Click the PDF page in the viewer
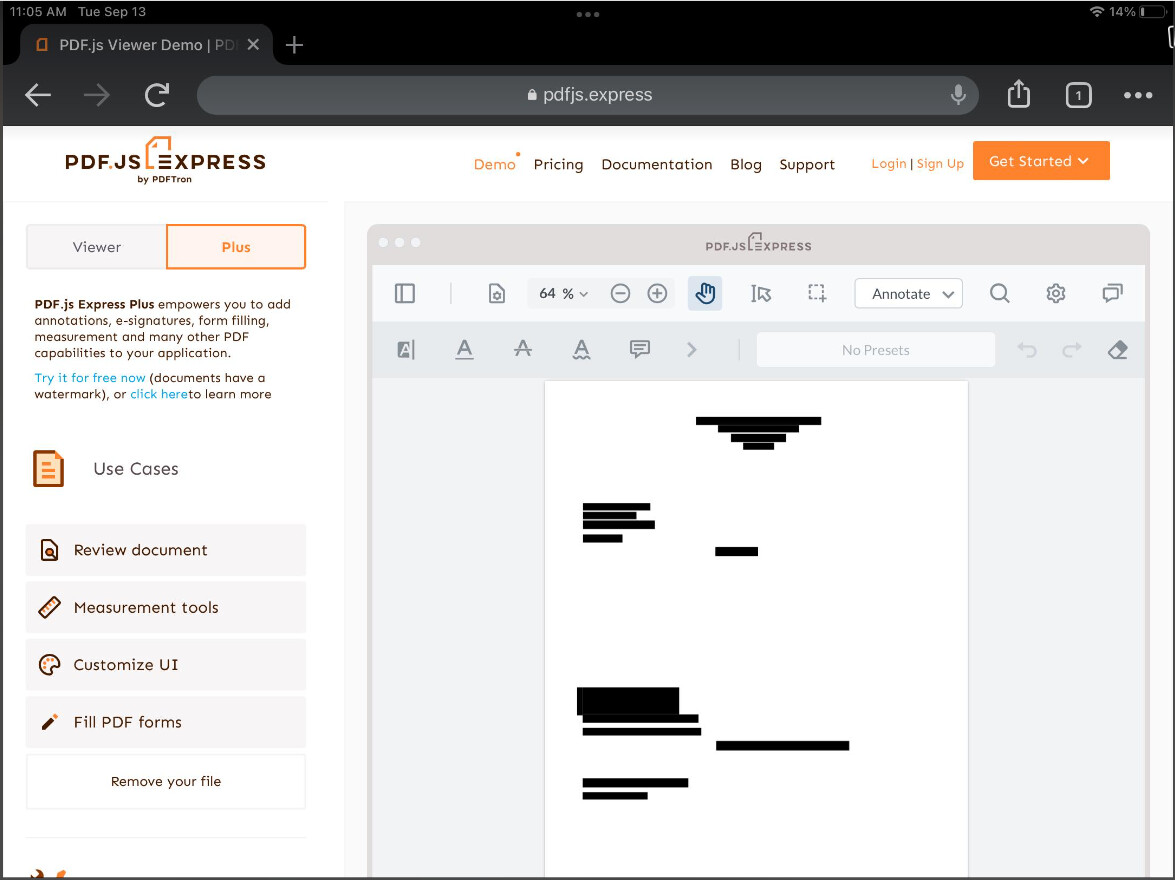The image size is (1175, 880). click(x=756, y=628)
